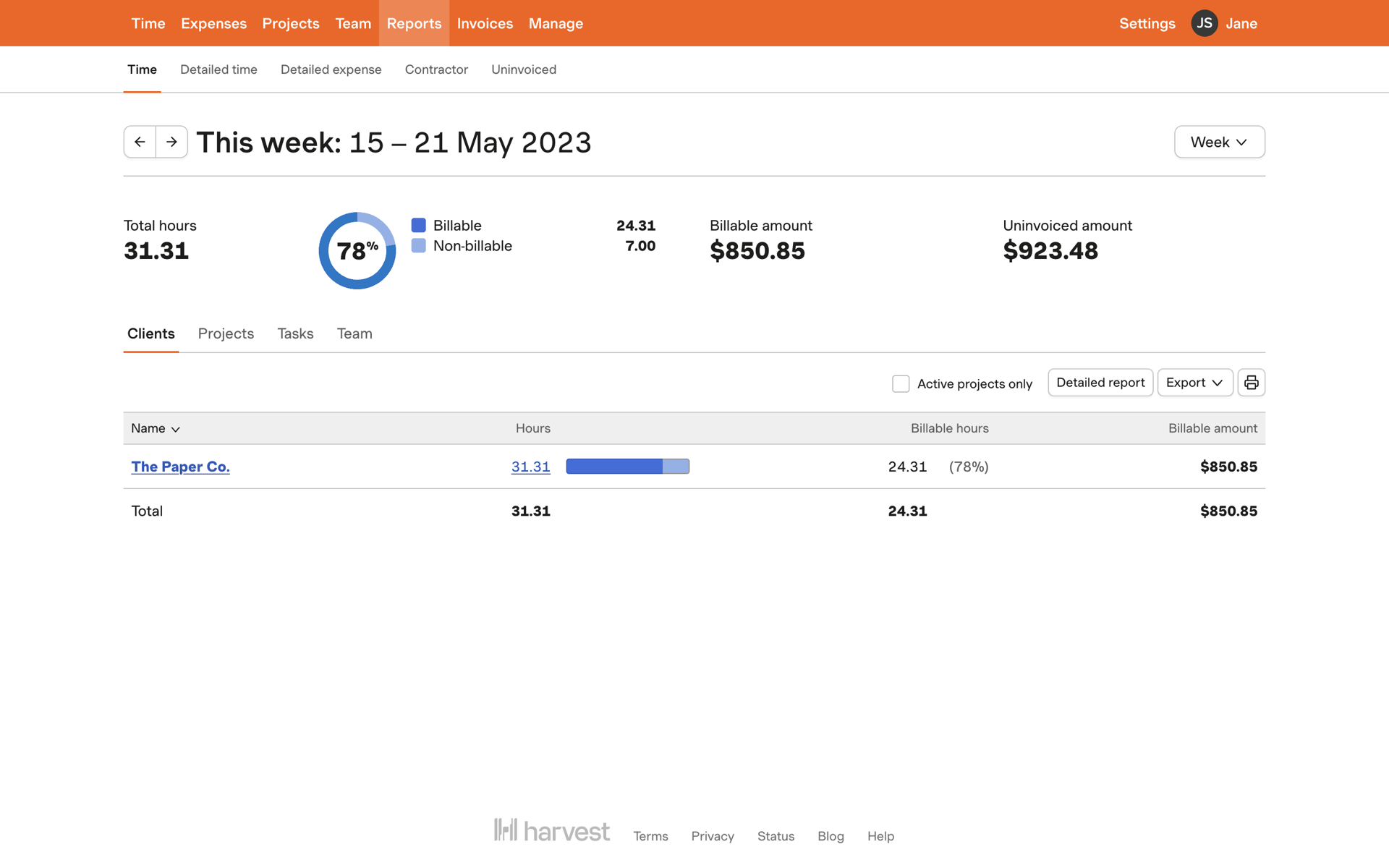This screenshot has height=868, width=1389.
Task: Switch to the Uninvoiced tab
Action: [x=524, y=69]
